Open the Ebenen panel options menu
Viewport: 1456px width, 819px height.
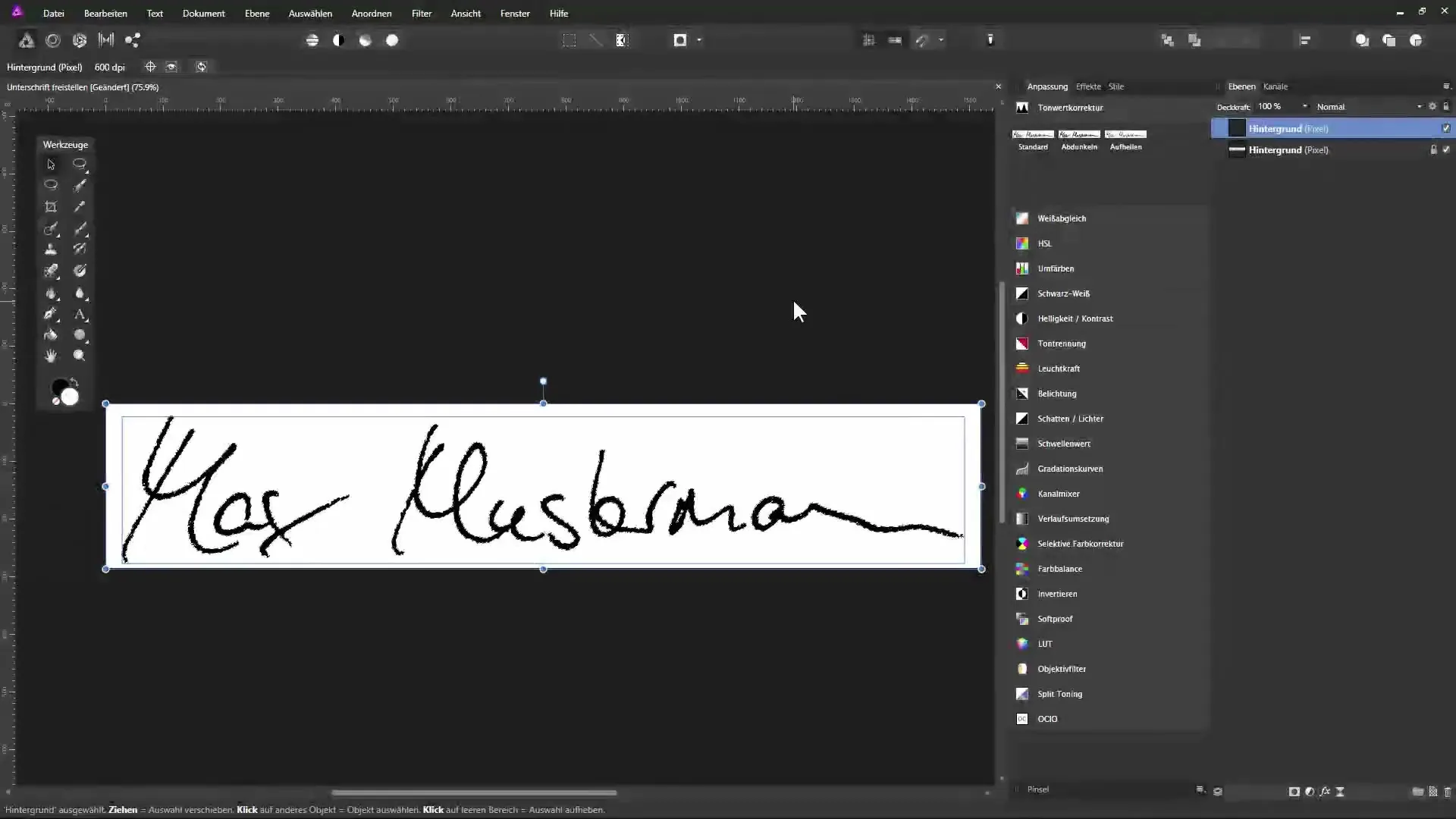1445,86
